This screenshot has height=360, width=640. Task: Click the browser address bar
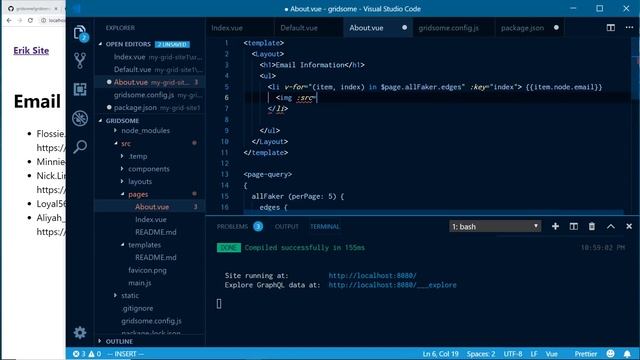tap(56, 20)
